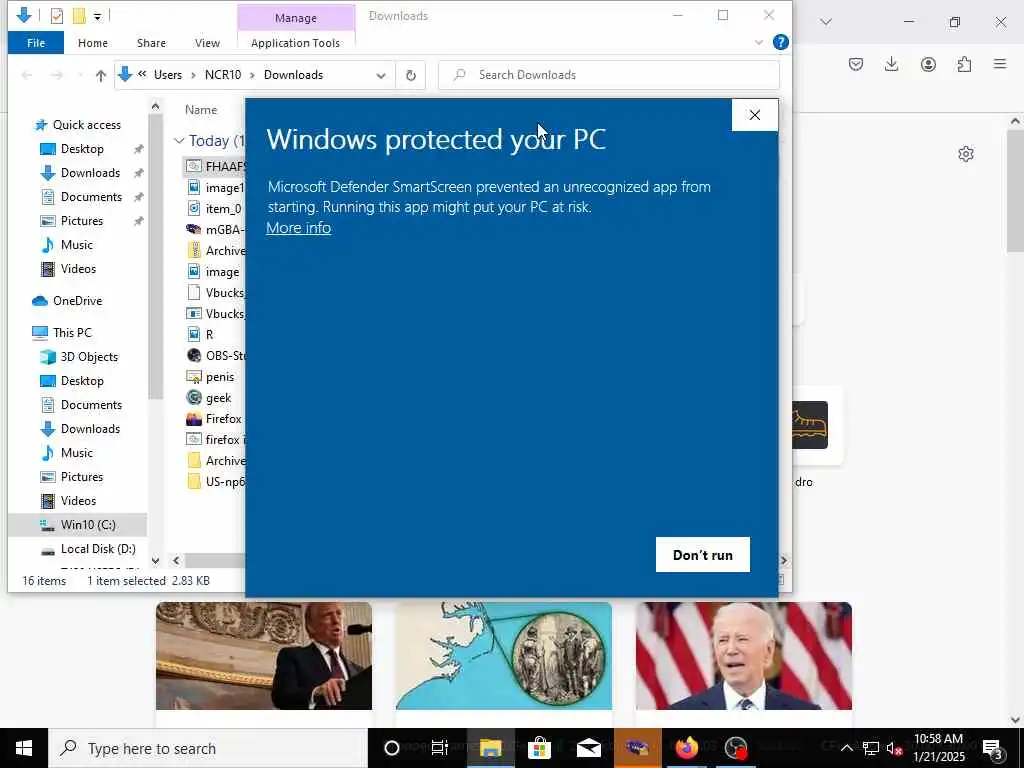
Task: Click Users in the address path
Action: (x=168, y=75)
